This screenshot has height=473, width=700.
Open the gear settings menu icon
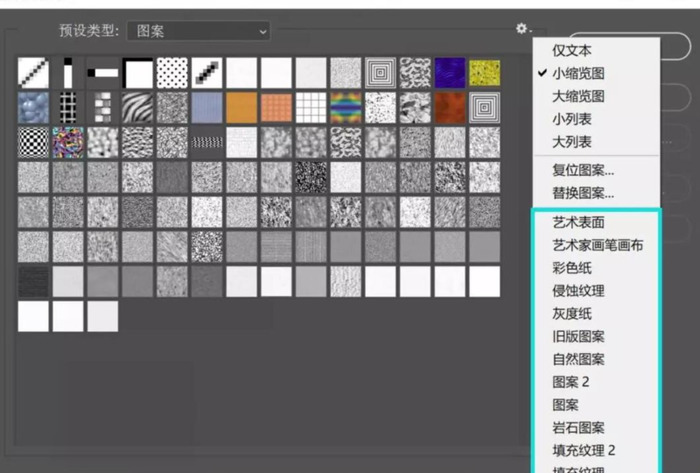(523, 29)
